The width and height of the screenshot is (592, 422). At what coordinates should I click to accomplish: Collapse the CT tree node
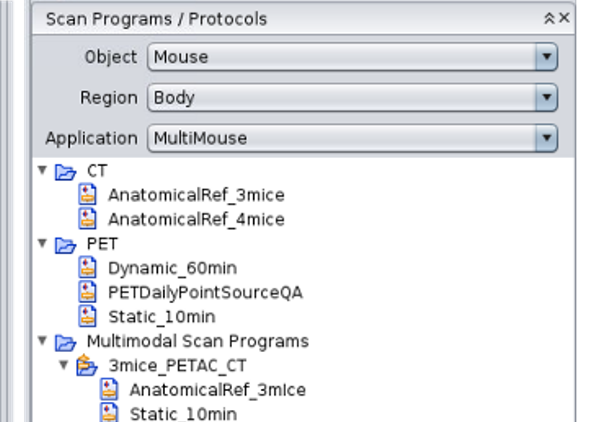coord(43,171)
